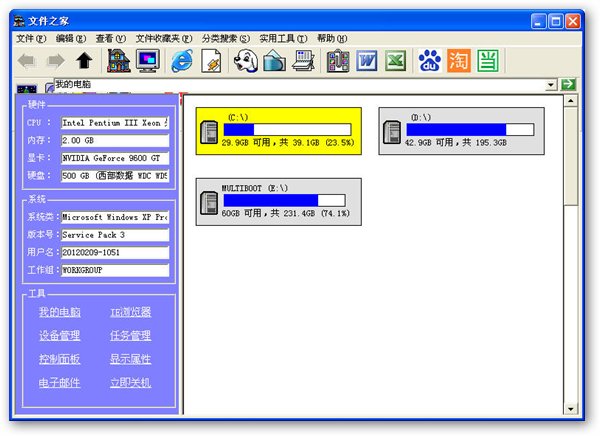Image resolution: width=600 pixels, height=436 pixels.
Task: Open the 分类搜索(S) menu
Action: coord(226,39)
